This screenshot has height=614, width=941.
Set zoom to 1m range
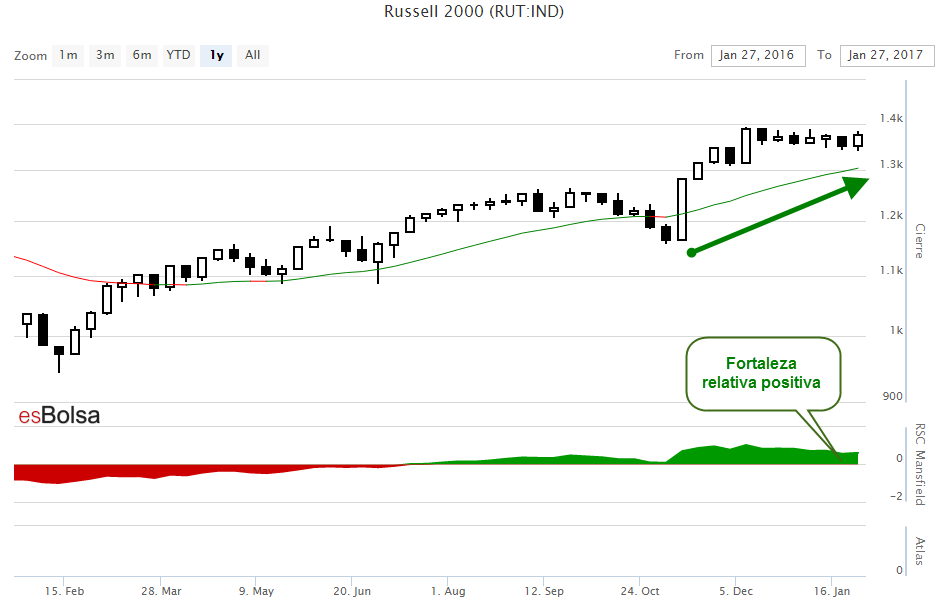(x=68, y=55)
